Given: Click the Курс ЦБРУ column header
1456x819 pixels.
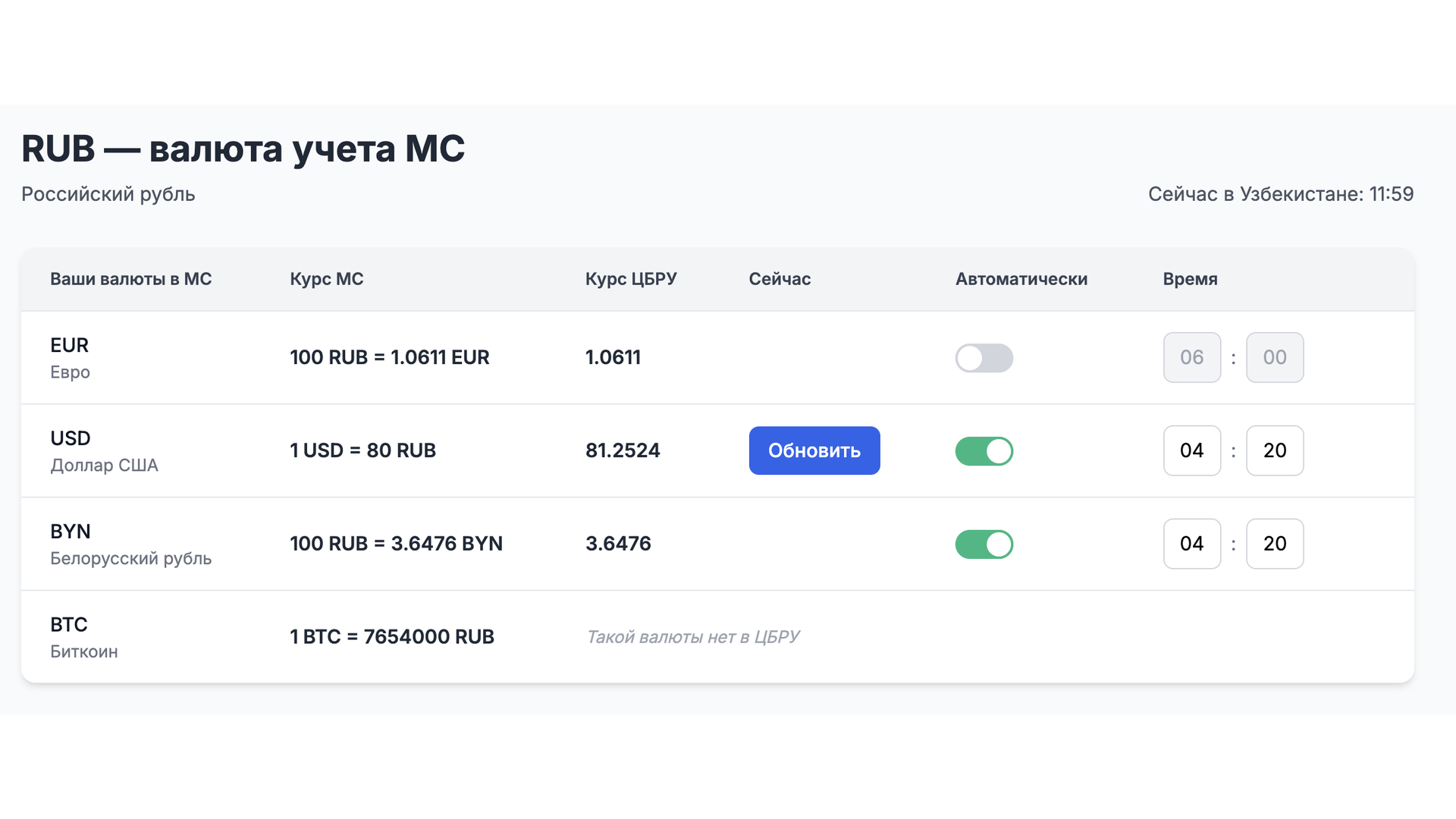Looking at the screenshot, I should [x=630, y=279].
